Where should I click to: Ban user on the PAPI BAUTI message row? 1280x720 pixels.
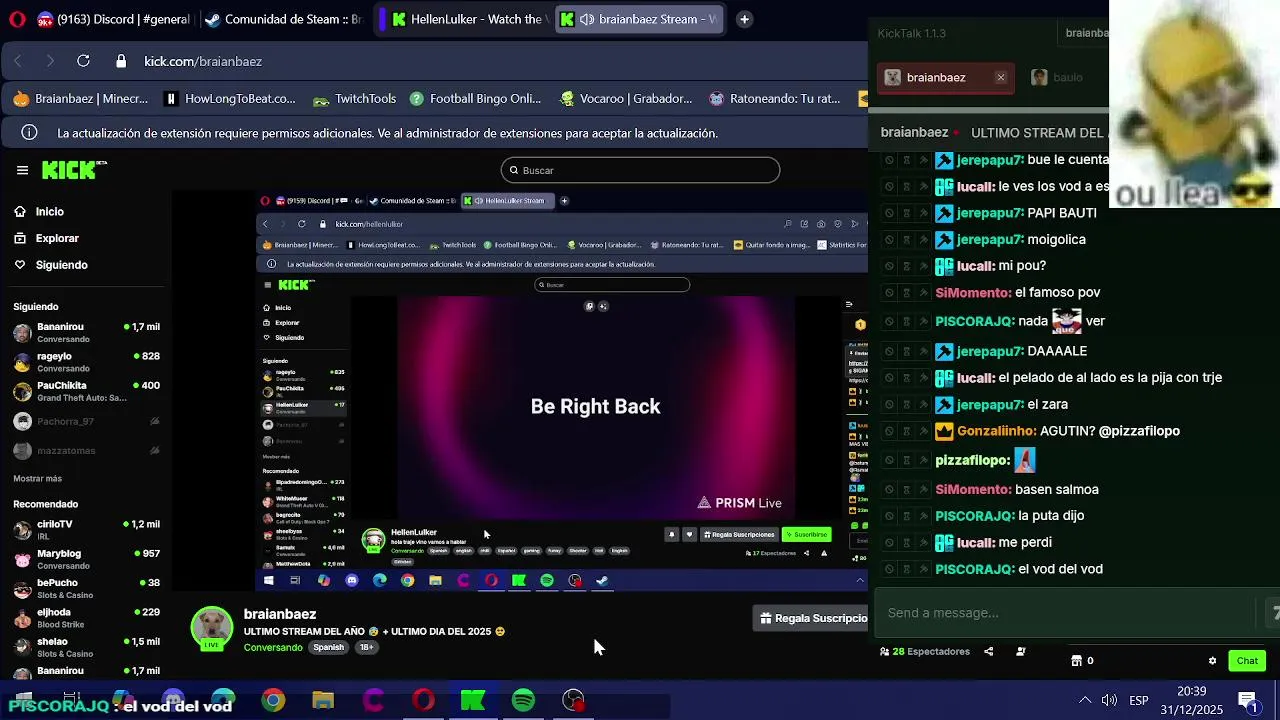[x=889, y=213]
